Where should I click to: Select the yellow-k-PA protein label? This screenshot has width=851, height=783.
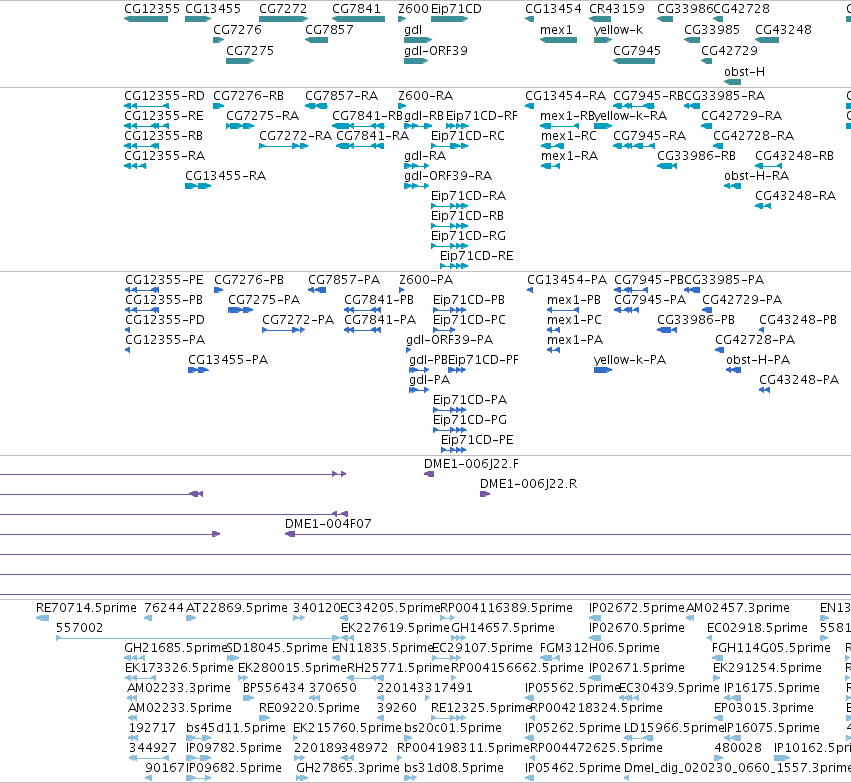click(630, 360)
